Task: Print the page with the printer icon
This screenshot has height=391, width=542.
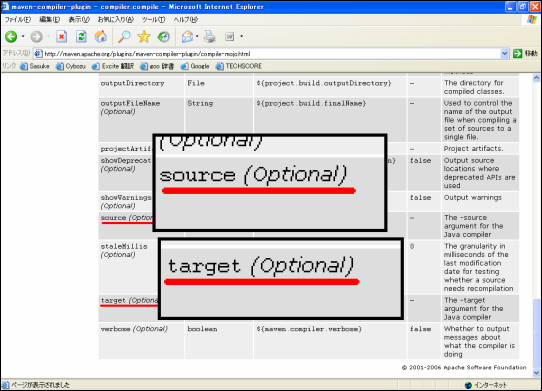Action: (209, 36)
